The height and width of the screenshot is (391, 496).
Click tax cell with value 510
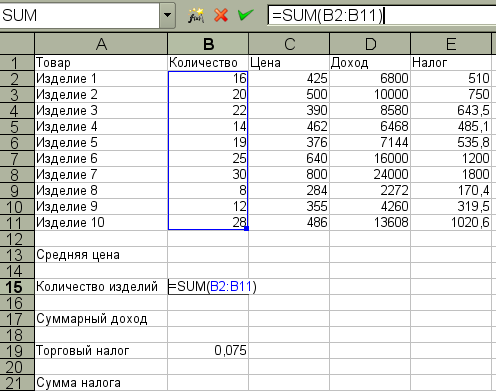click(x=451, y=79)
